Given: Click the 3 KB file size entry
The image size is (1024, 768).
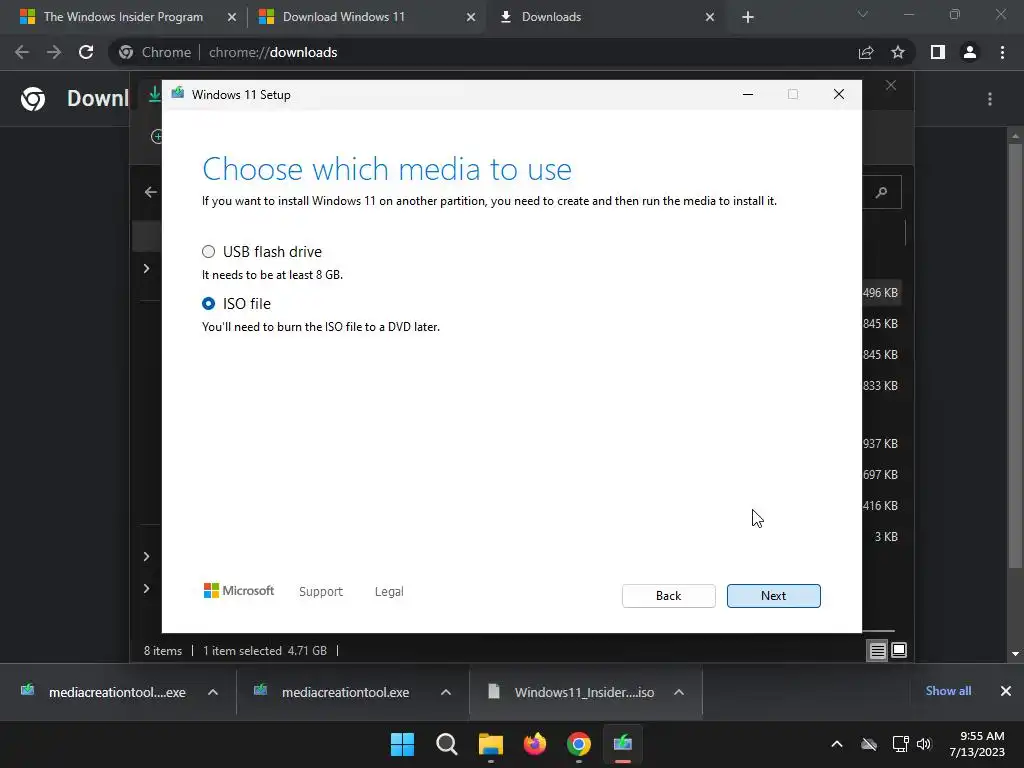Looking at the screenshot, I should (x=886, y=537).
